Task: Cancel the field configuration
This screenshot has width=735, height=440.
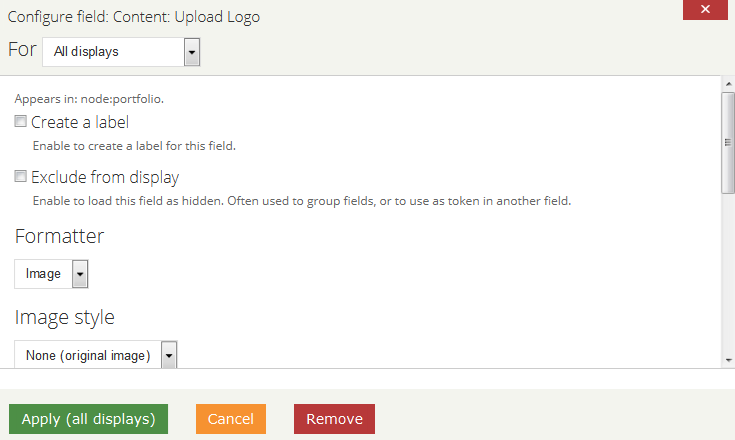Action: click(231, 419)
